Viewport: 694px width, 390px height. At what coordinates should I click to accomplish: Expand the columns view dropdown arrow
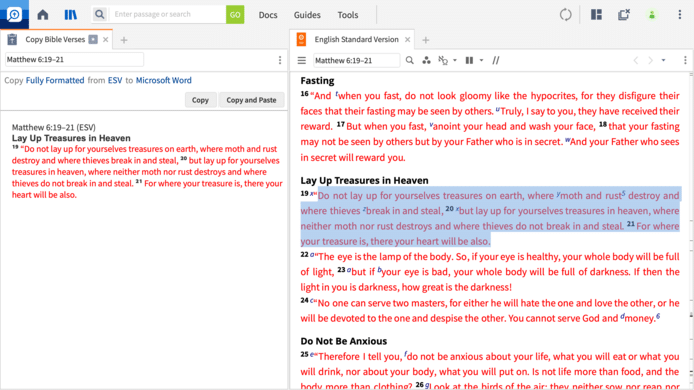pyautogui.click(x=481, y=61)
